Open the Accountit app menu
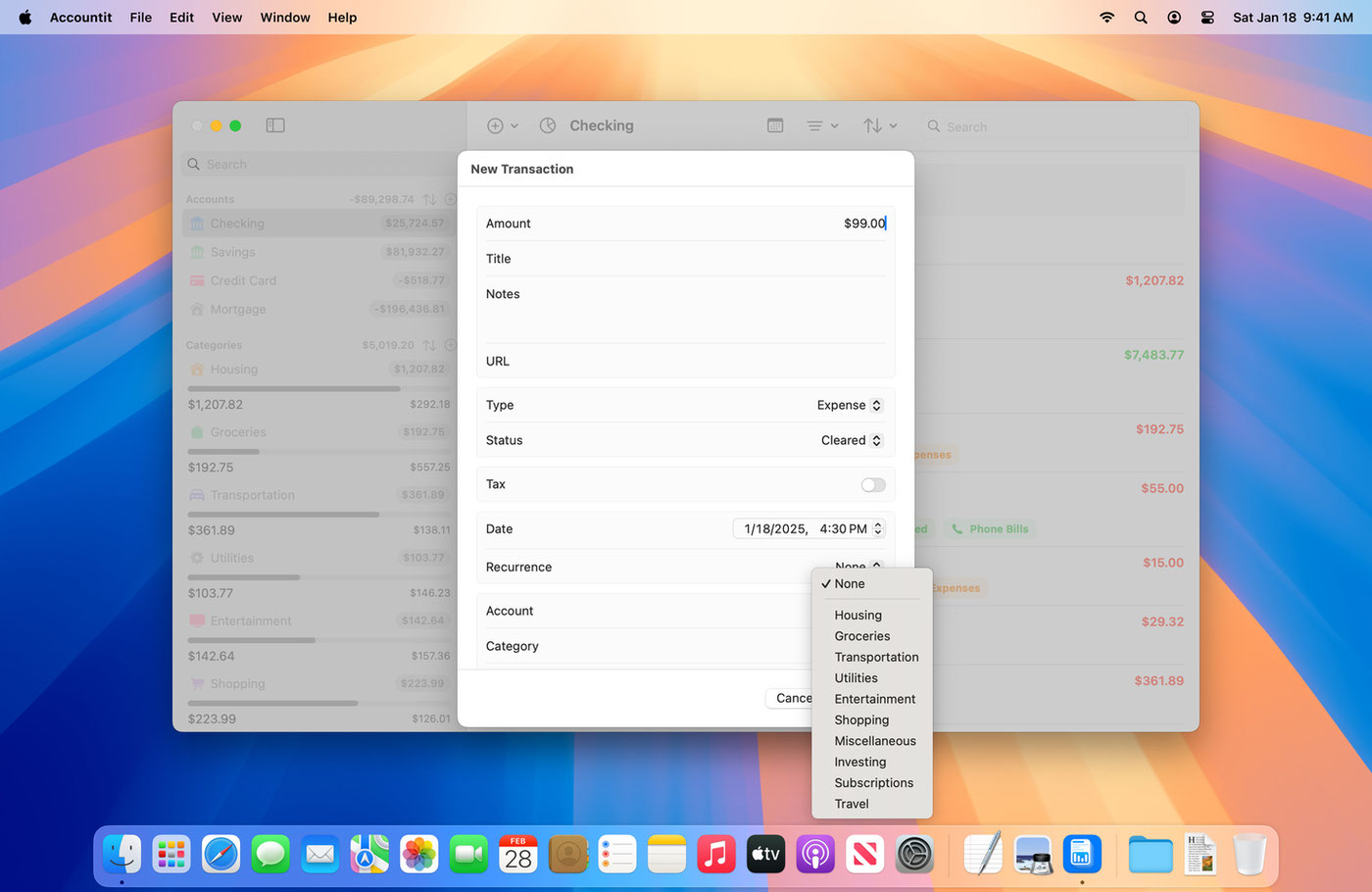The height and width of the screenshot is (892, 1372). click(80, 18)
